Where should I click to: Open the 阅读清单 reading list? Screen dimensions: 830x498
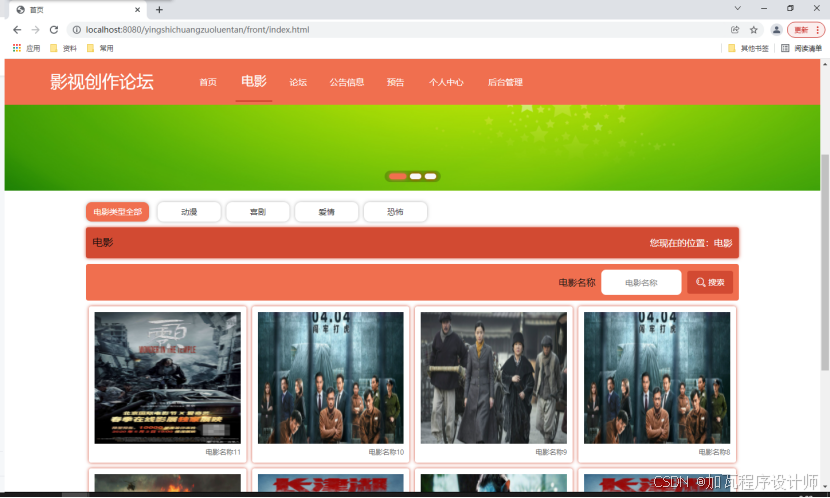(x=801, y=48)
